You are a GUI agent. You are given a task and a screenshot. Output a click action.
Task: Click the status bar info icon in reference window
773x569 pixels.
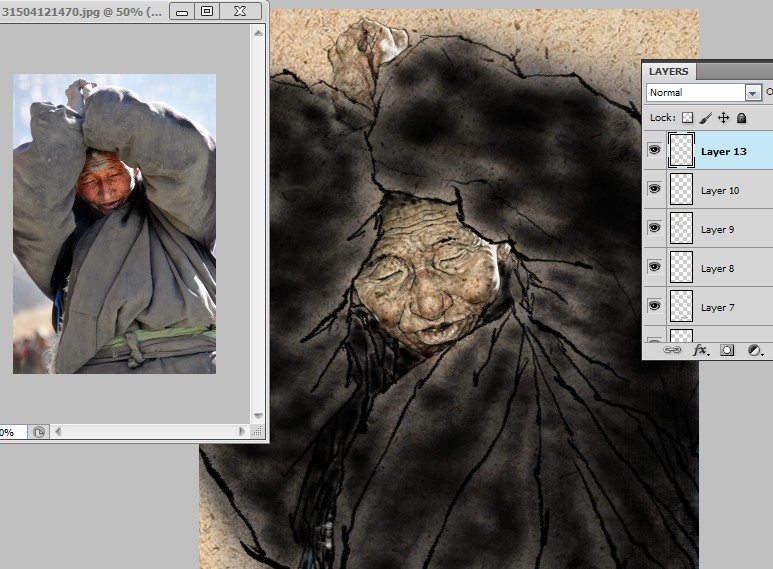pos(38,432)
